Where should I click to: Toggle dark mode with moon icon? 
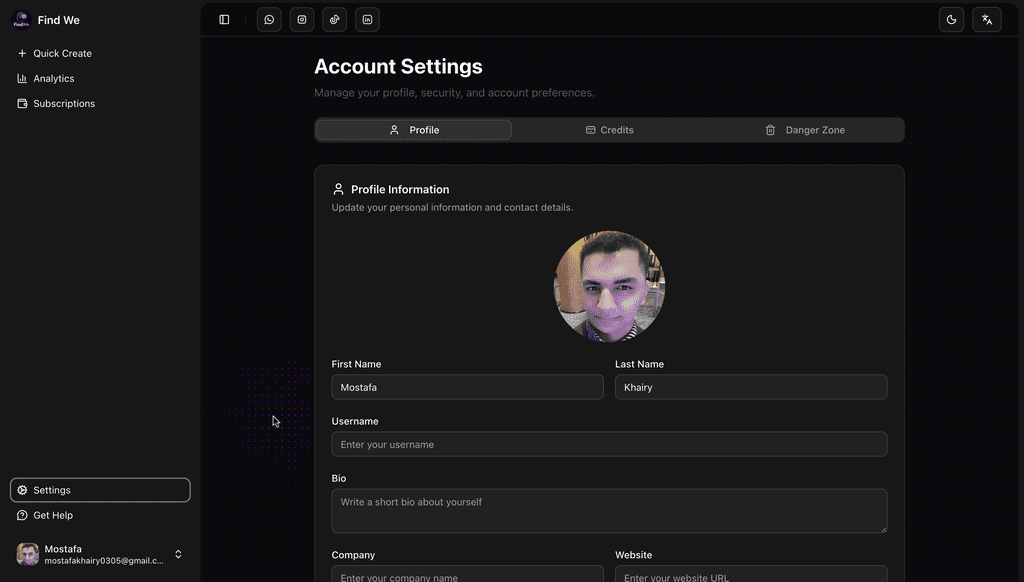952,20
